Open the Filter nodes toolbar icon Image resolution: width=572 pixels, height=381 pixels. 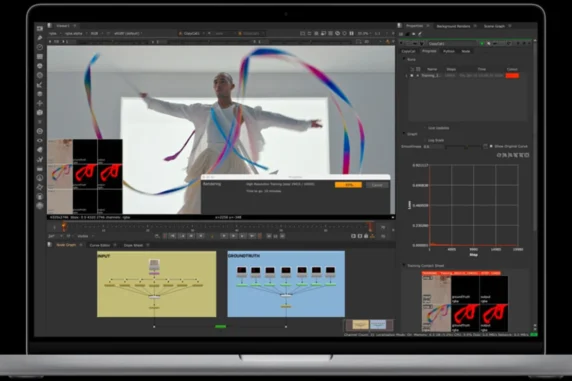40,75
